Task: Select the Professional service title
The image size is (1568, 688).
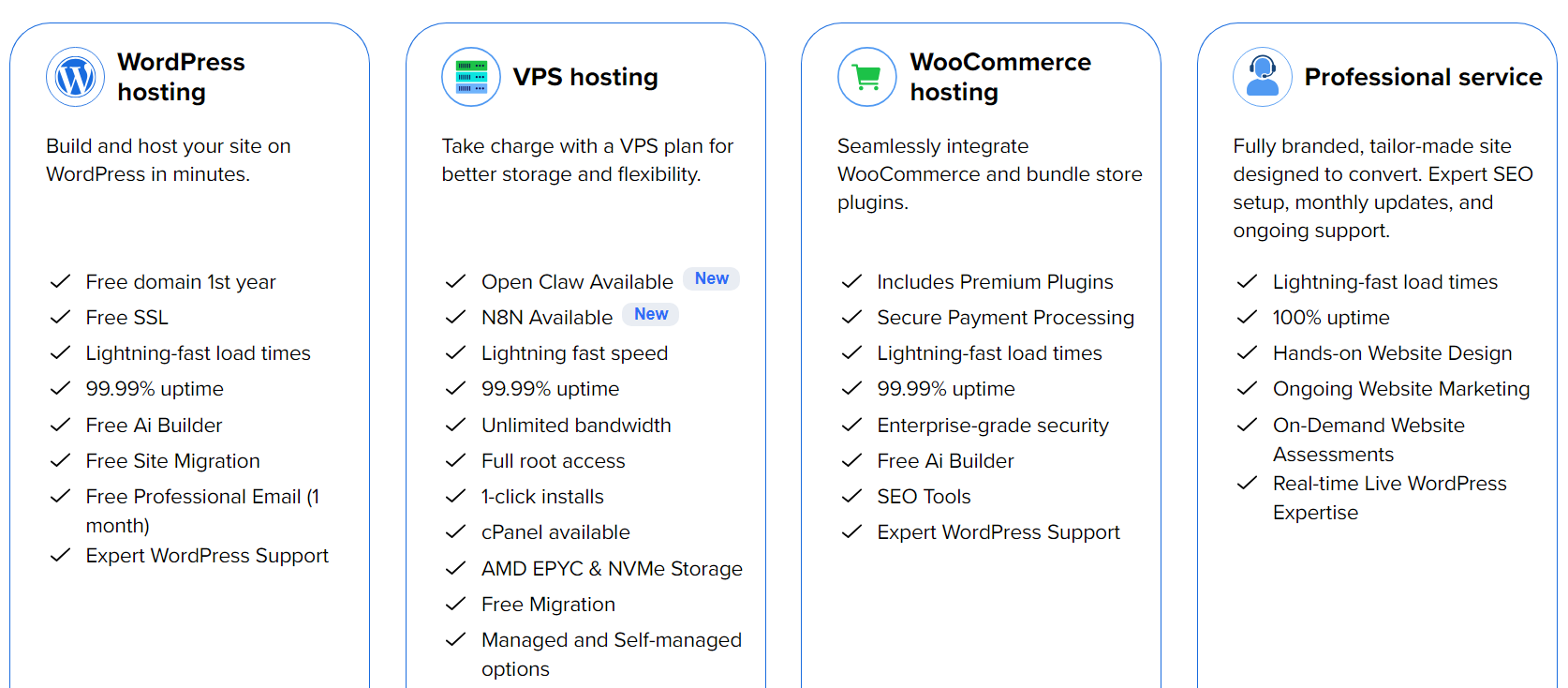Action: (1423, 77)
